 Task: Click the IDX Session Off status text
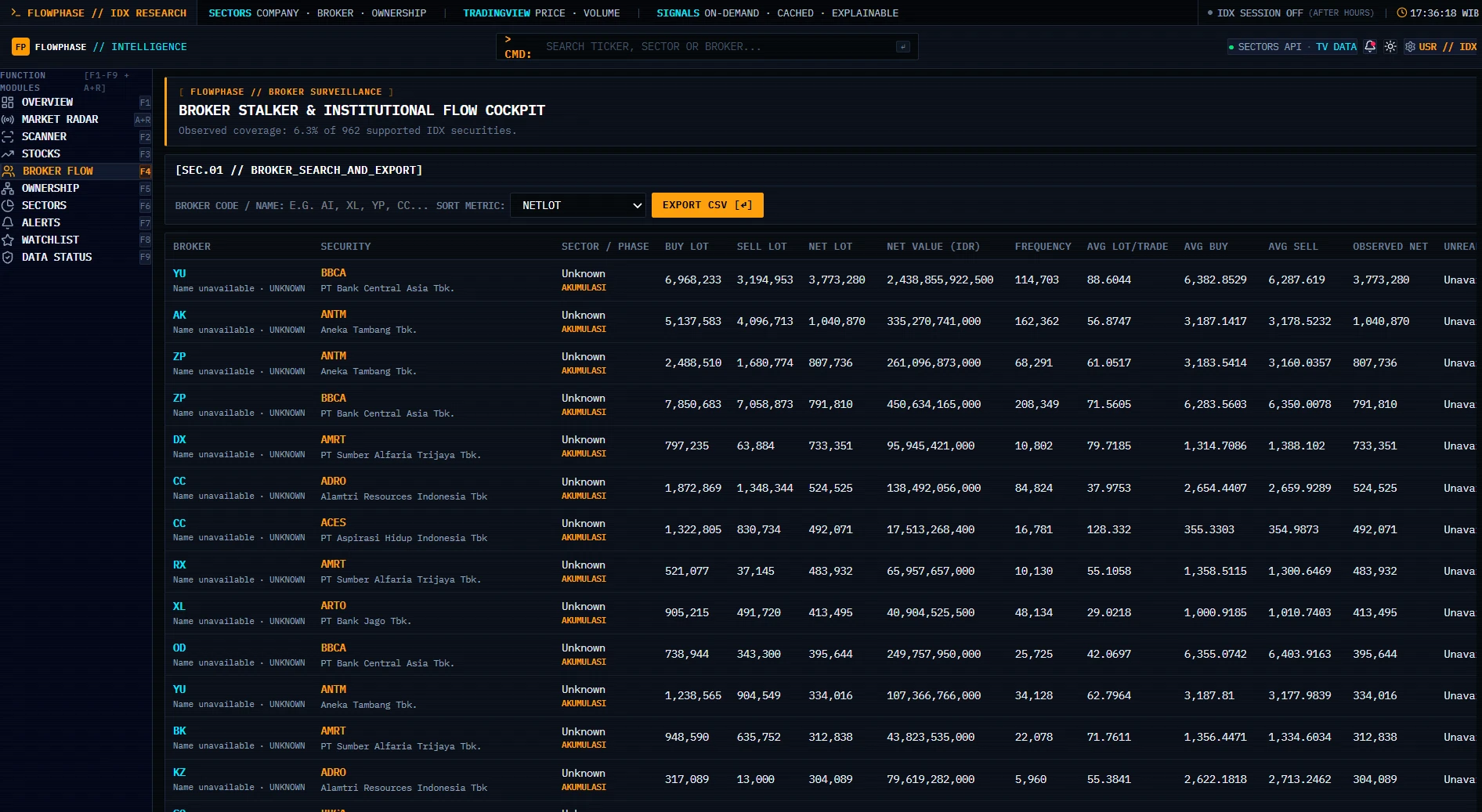(x=1260, y=13)
